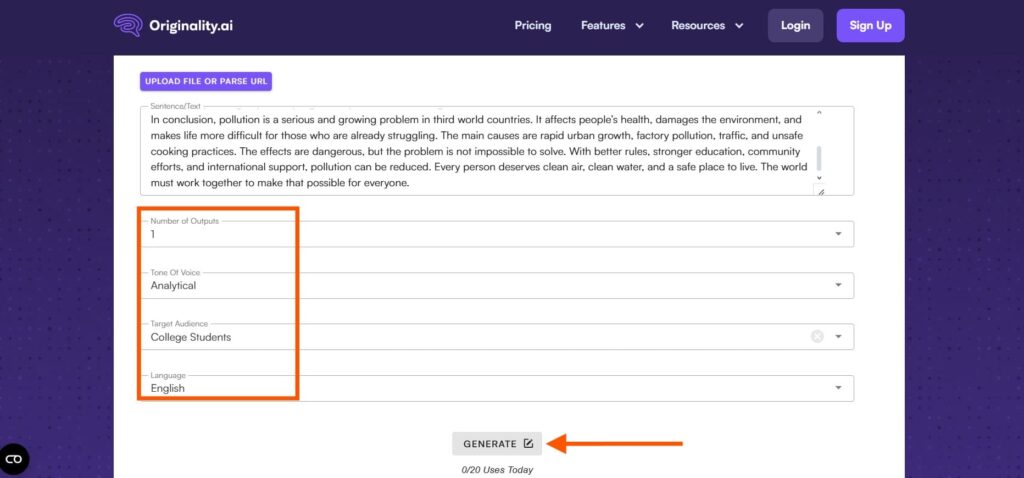Expand the Features chevron in navbar
Image resolution: width=1024 pixels, height=478 pixels.
[639, 26]
